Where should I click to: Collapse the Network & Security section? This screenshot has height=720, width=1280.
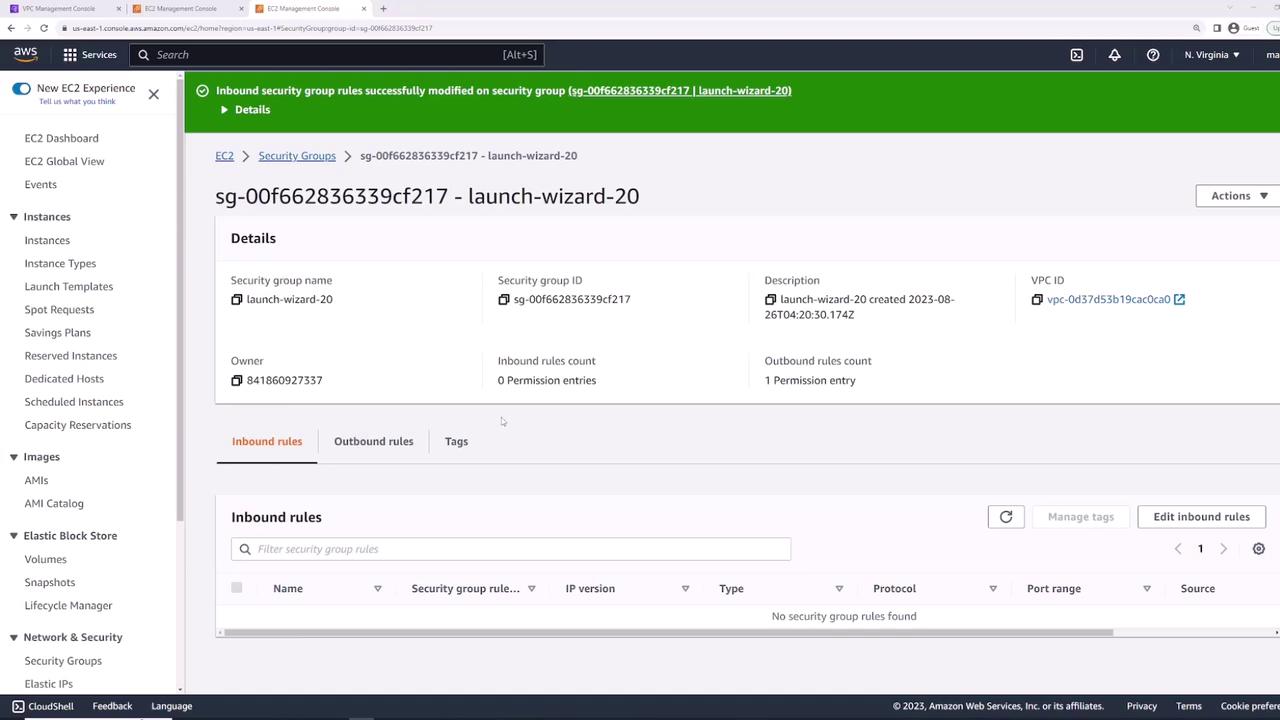coord(14,637)
